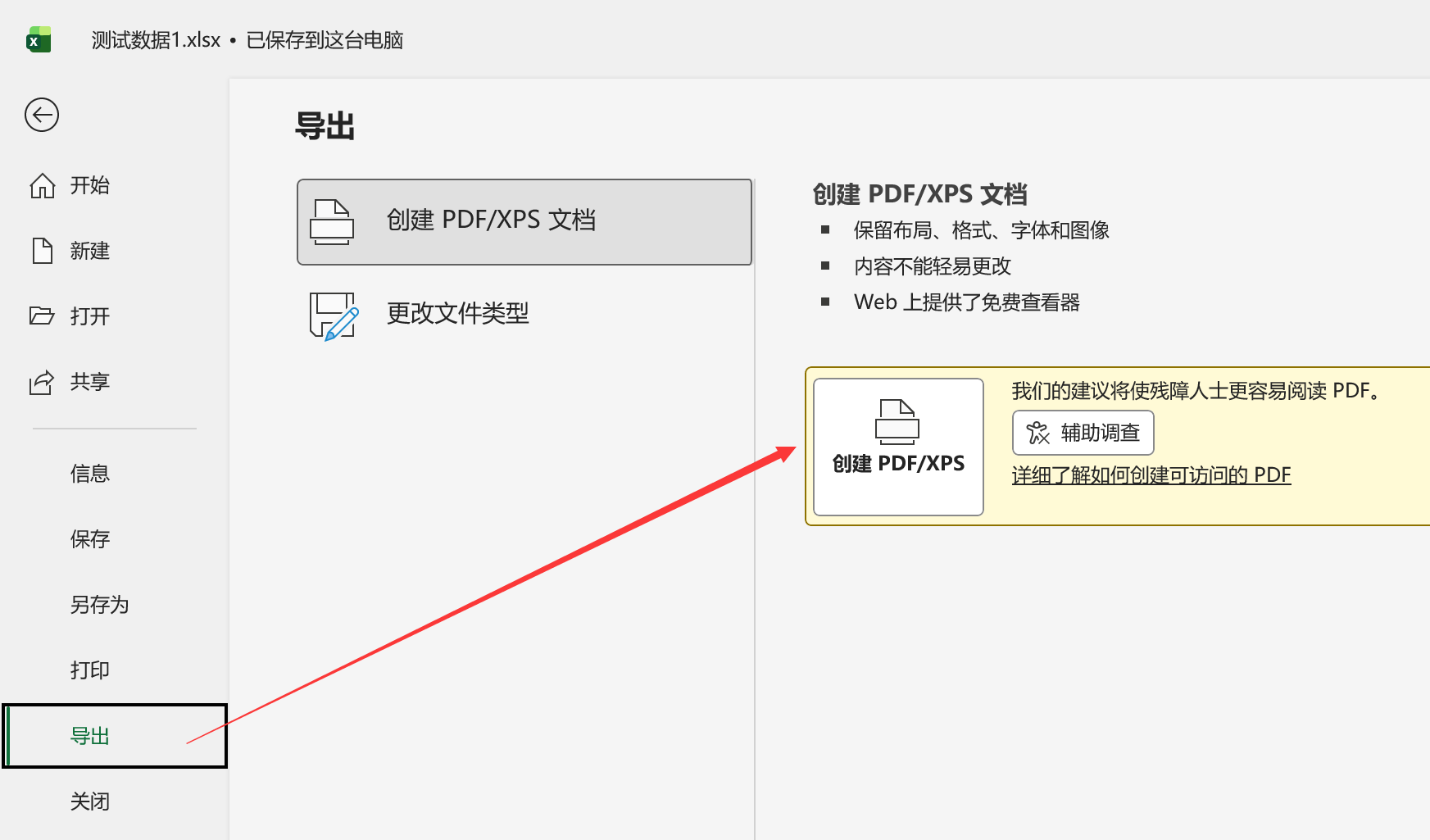The image size is (1430, 840).
Task: Click the 创建 PDF/XPS 文档 heading on right
Action: (919, 194)
